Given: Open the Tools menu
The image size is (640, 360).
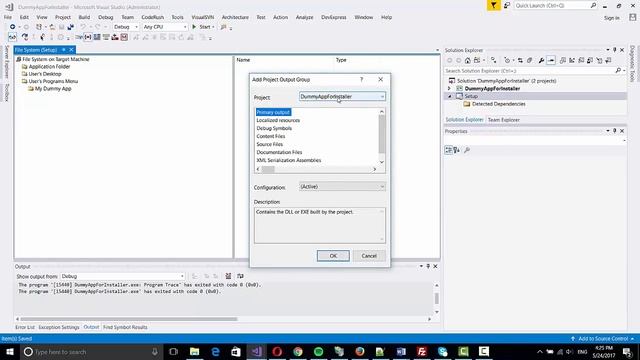Looking at the screenshot, I should tap(177, 17).
